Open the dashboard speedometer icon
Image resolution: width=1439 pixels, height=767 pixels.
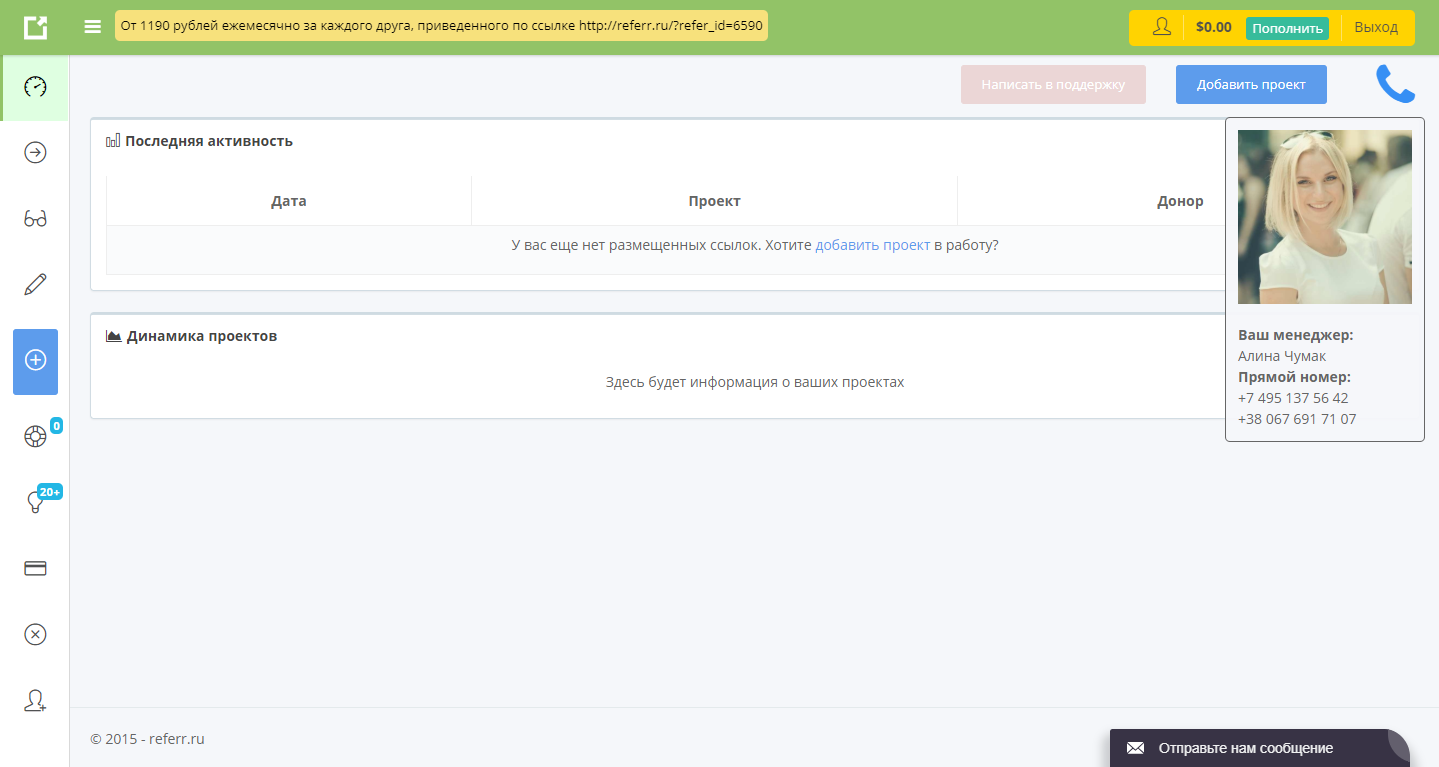(35, 87)
